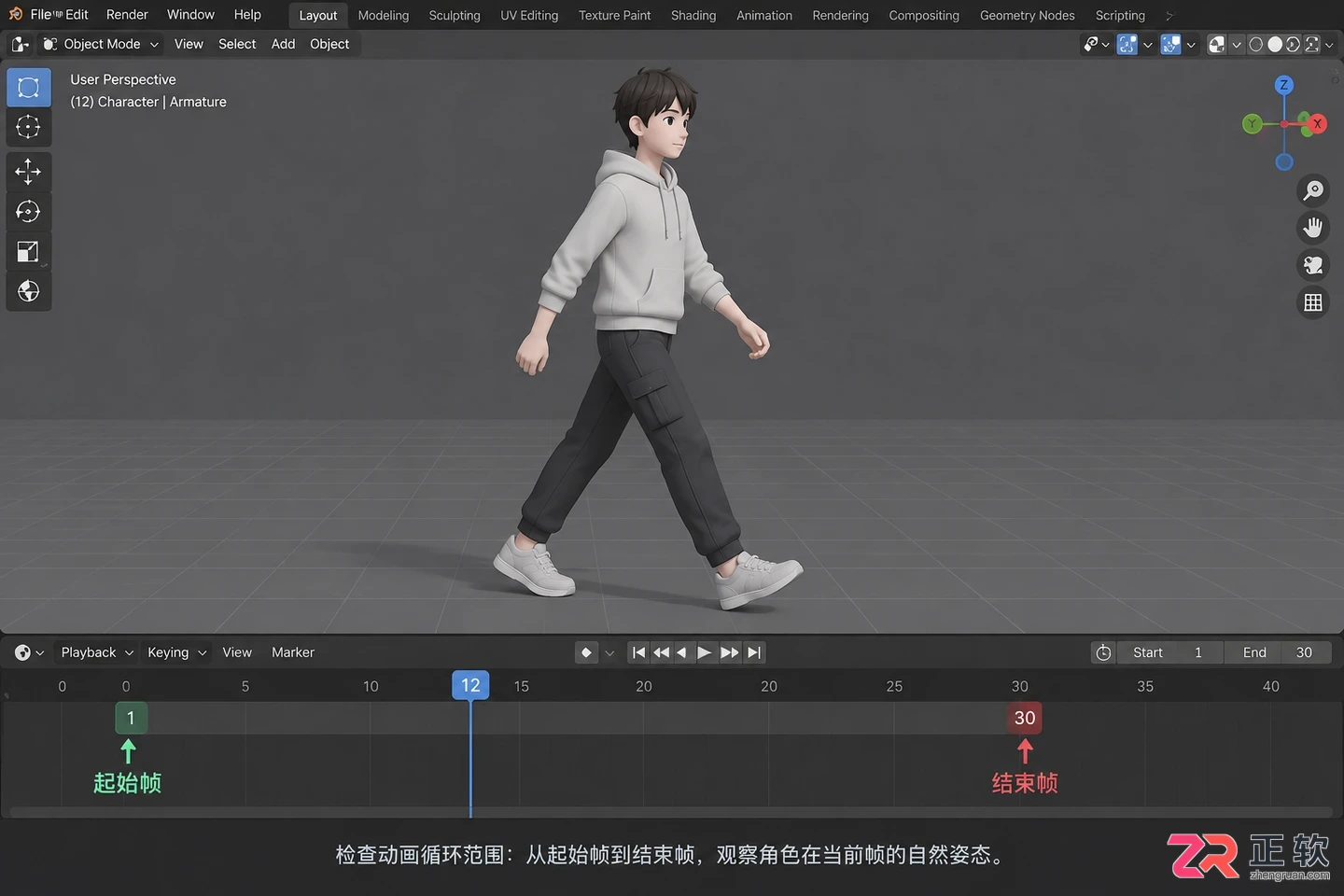
Task: Open the timeline editor type dropdown
Action: click(x=29, y=652)
